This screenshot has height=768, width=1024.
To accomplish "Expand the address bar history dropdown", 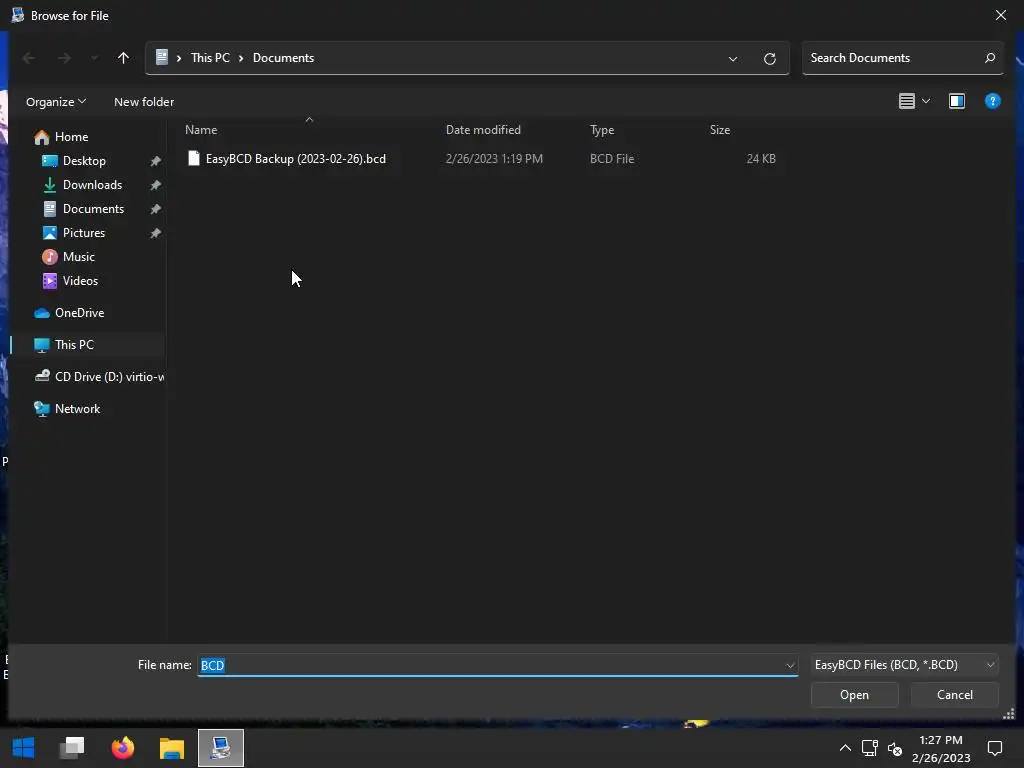I will pos(733,59).
